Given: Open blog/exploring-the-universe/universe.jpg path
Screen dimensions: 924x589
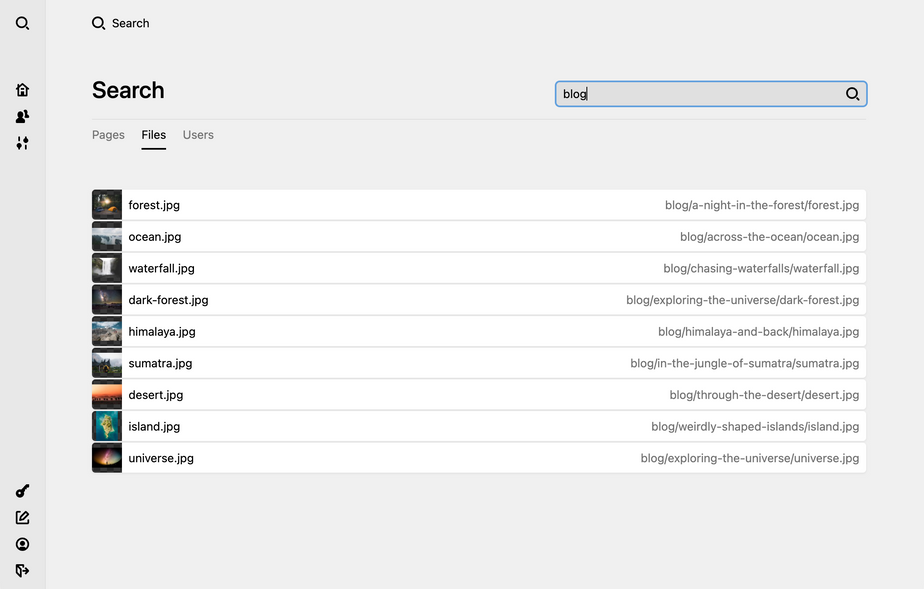Looking at the screenshot, I should (x=749, y=458).
